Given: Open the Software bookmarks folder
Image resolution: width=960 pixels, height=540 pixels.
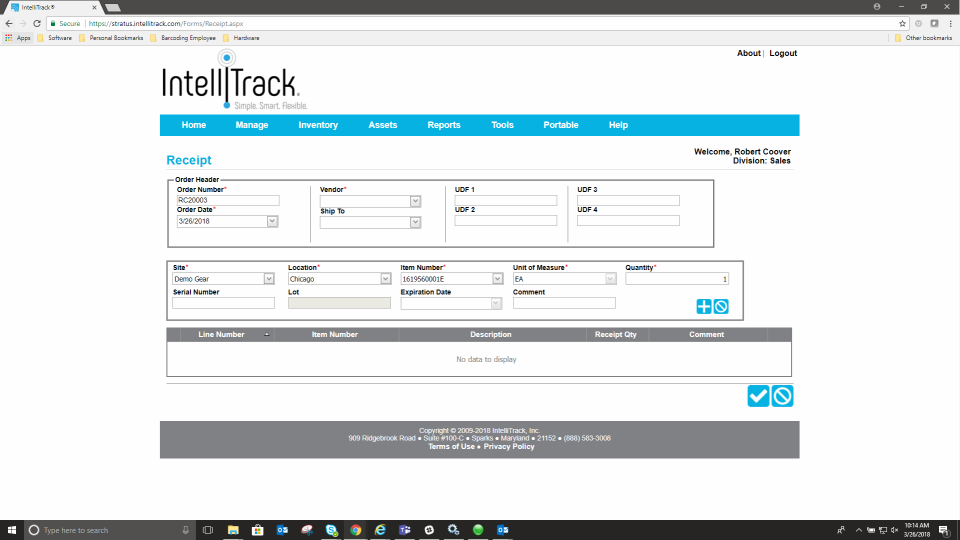Looking at the screenshot, I should (54, 38).
